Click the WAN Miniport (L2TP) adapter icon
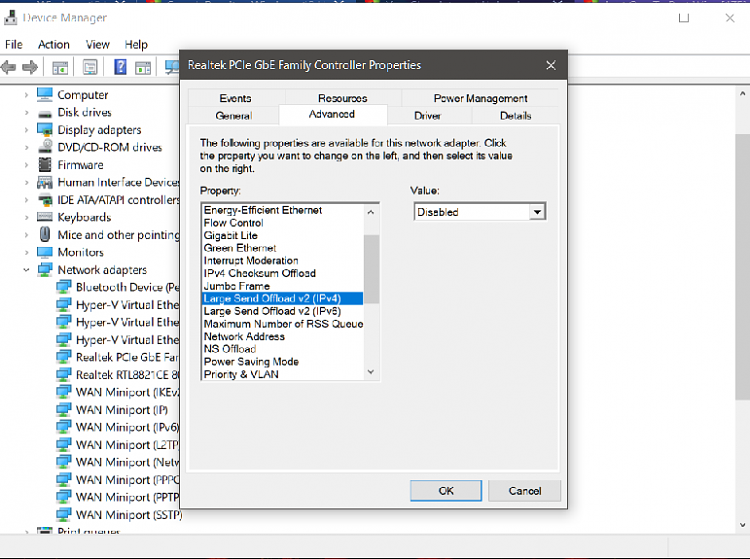Viewport: 750px width, 559px height. pos(63,445)
